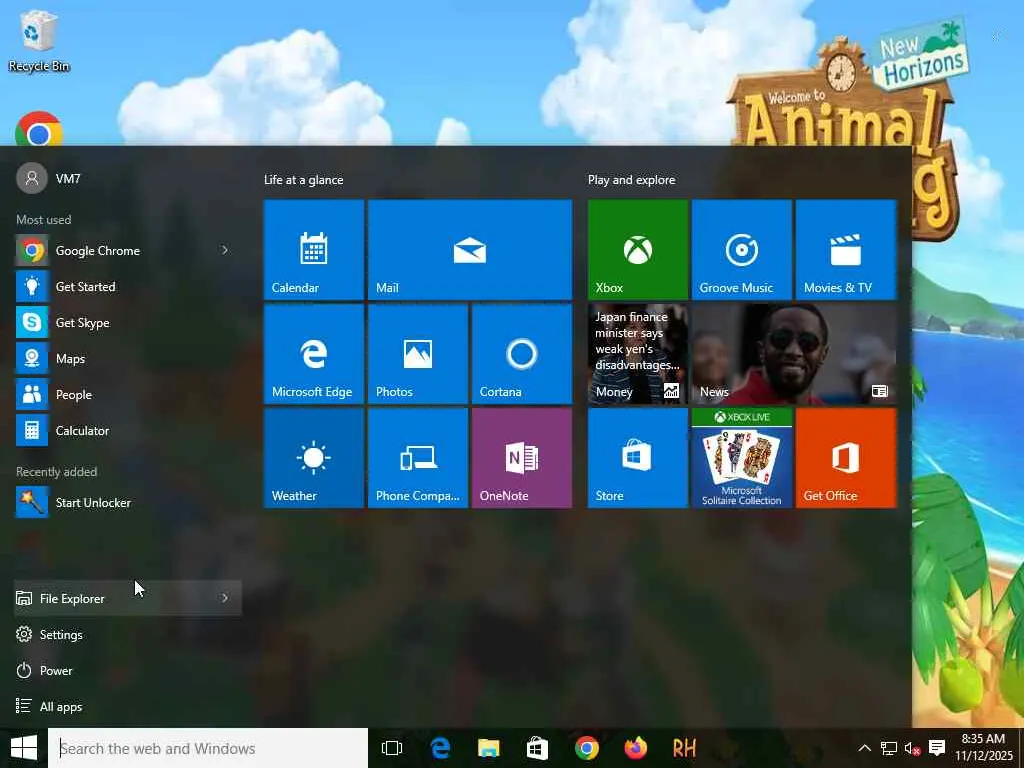Focus the Search the web and Windows box
The width and height of the screenshot is (1024, 768).
point(208,748)
